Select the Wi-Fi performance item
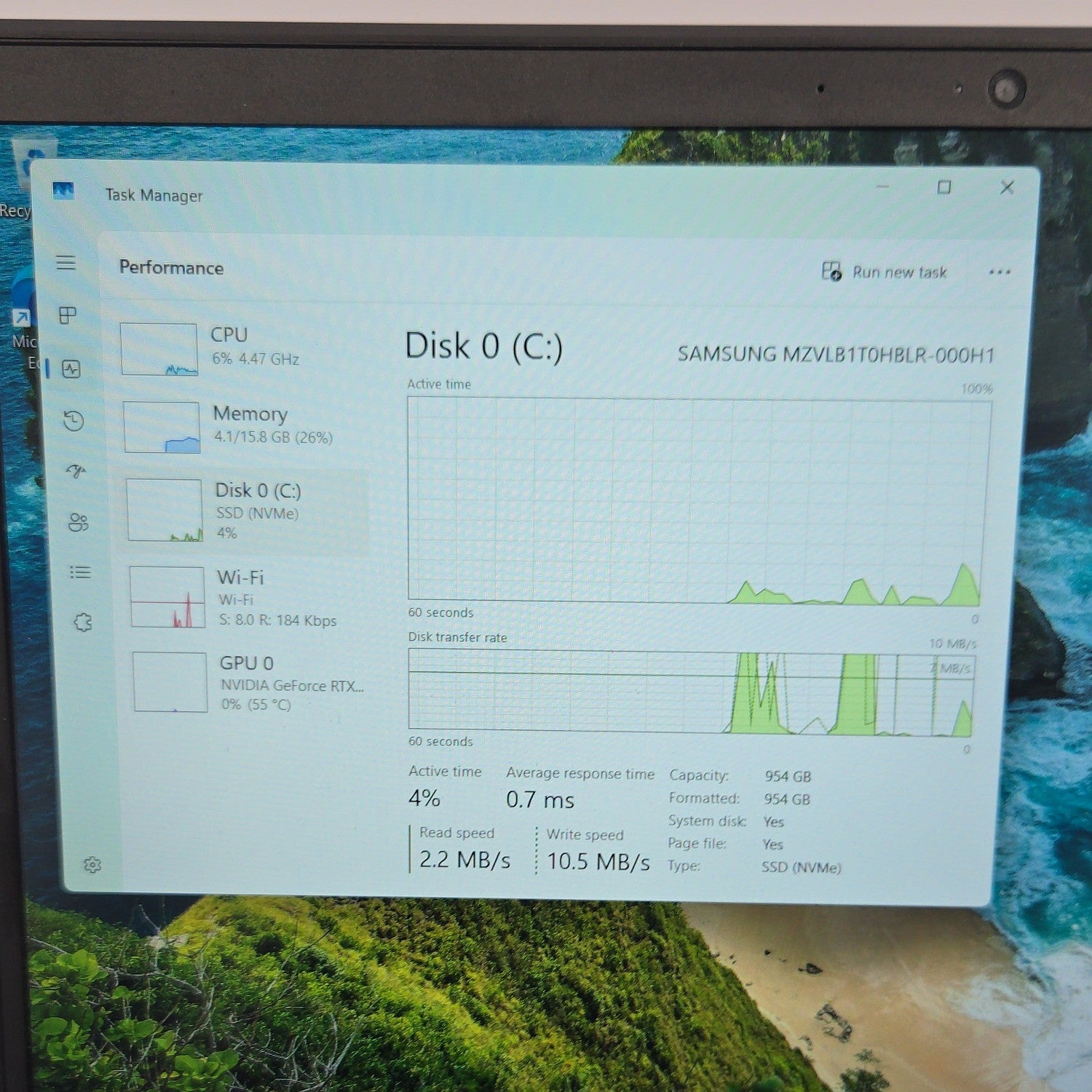 (x=249, y=598)
